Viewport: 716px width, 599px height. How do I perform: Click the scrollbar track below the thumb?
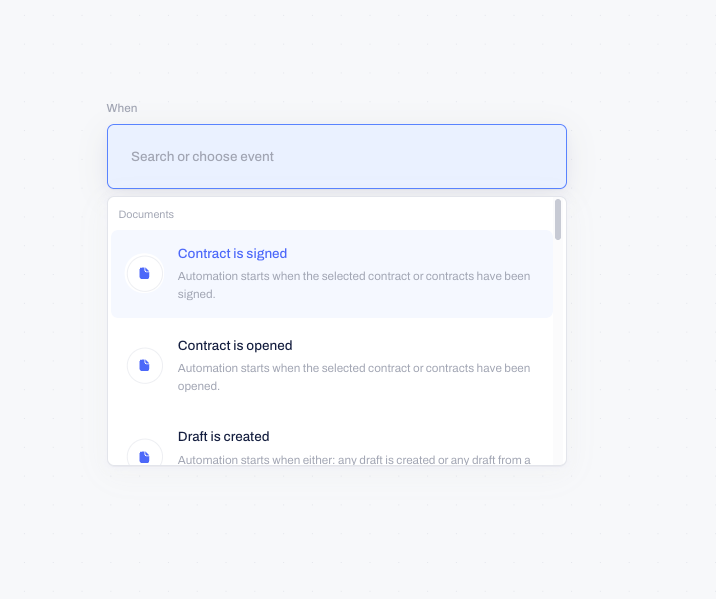558,352
